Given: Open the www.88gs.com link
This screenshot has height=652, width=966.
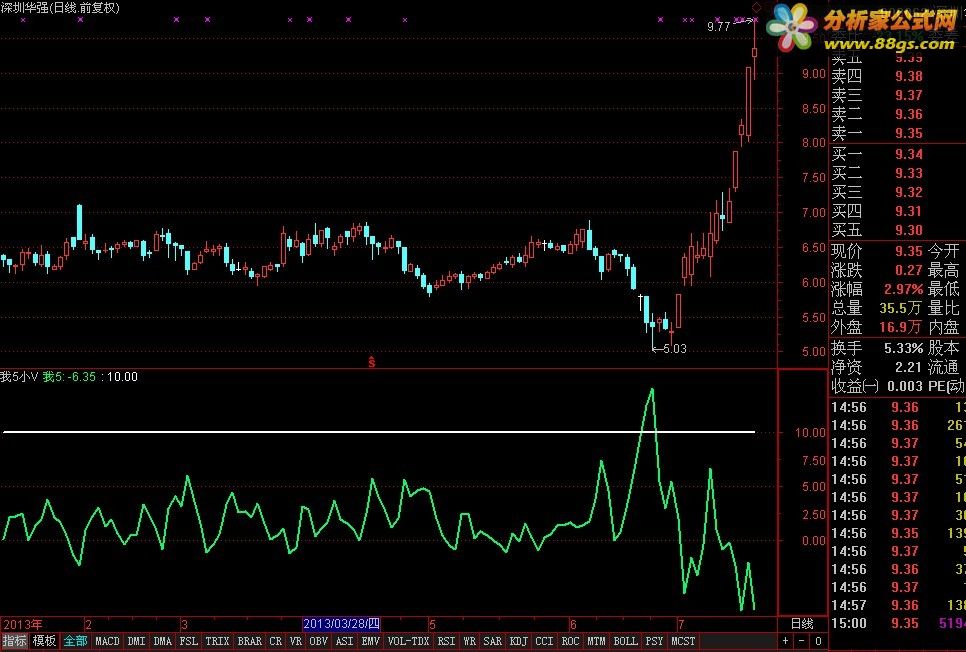Looking at the screenshot, I should point(890,43).
